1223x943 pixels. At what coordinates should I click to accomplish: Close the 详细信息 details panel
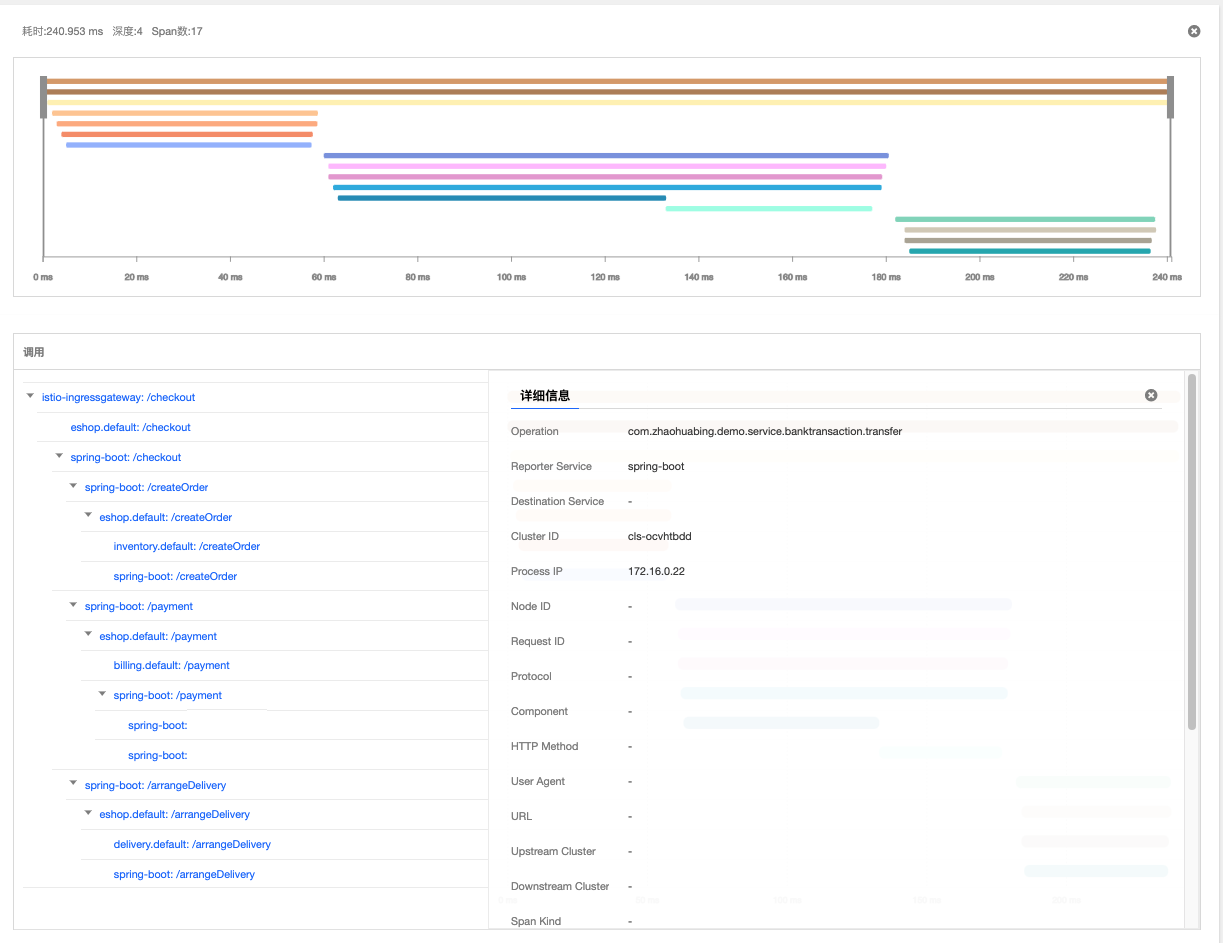tap(1150, 395)
